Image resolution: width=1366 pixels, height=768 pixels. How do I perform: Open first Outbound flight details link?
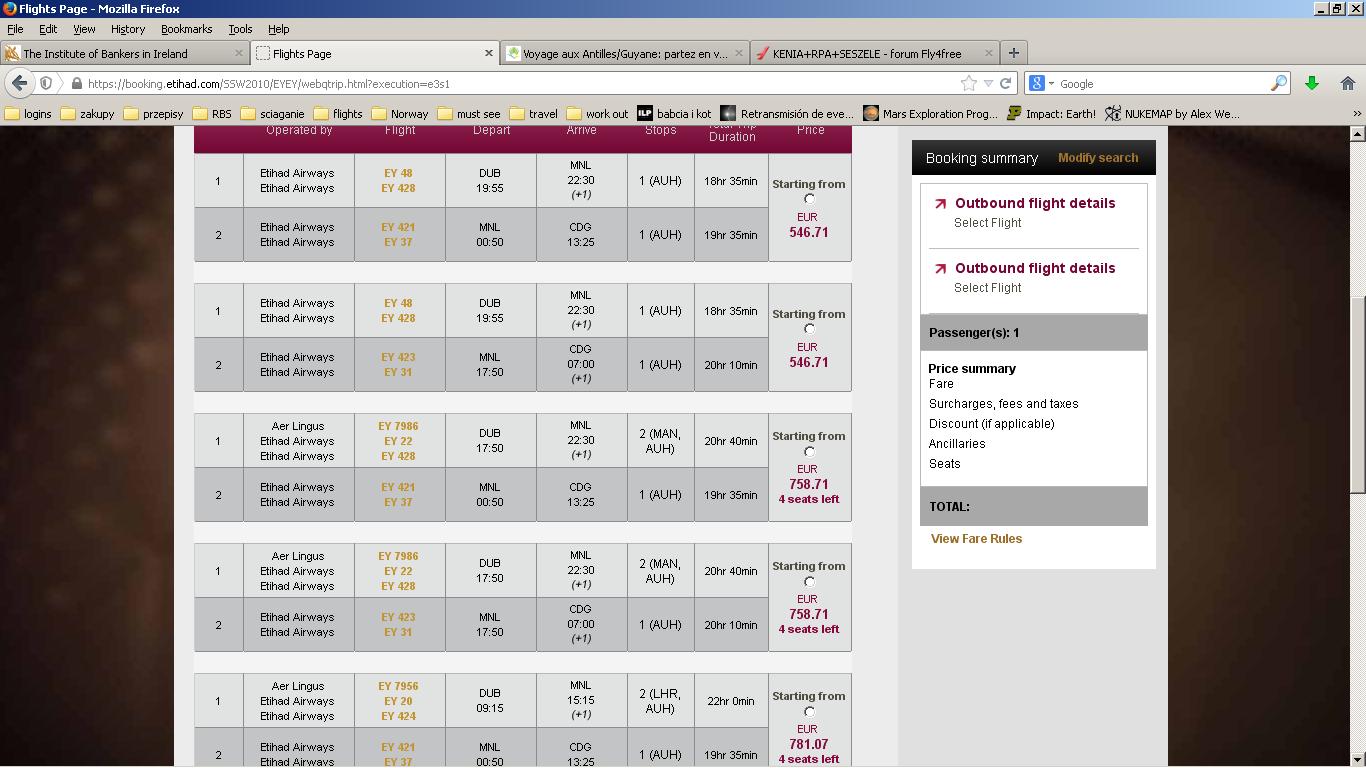[x=1035, y=203]
